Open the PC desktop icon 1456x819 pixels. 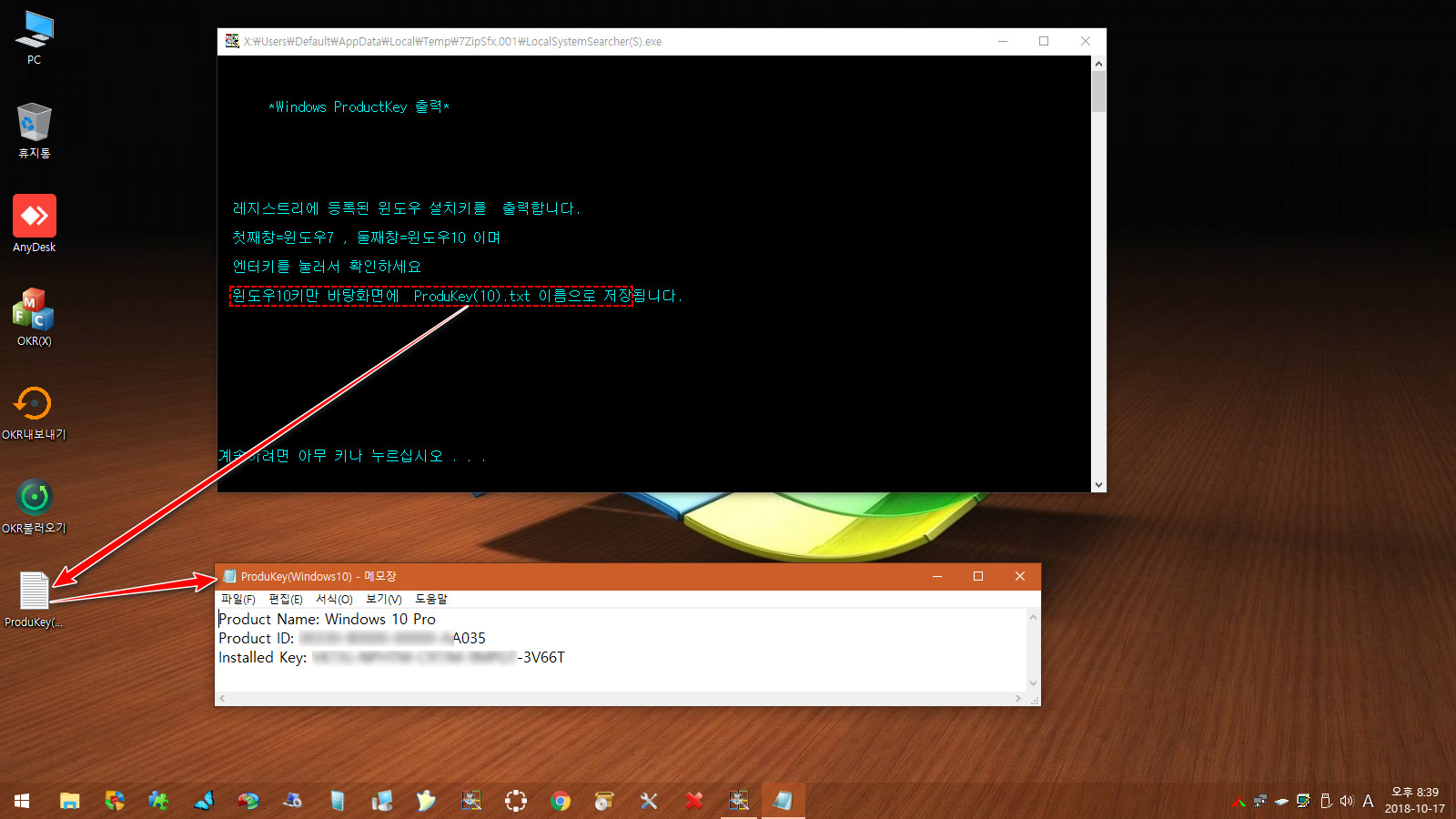tap(34, 38)
